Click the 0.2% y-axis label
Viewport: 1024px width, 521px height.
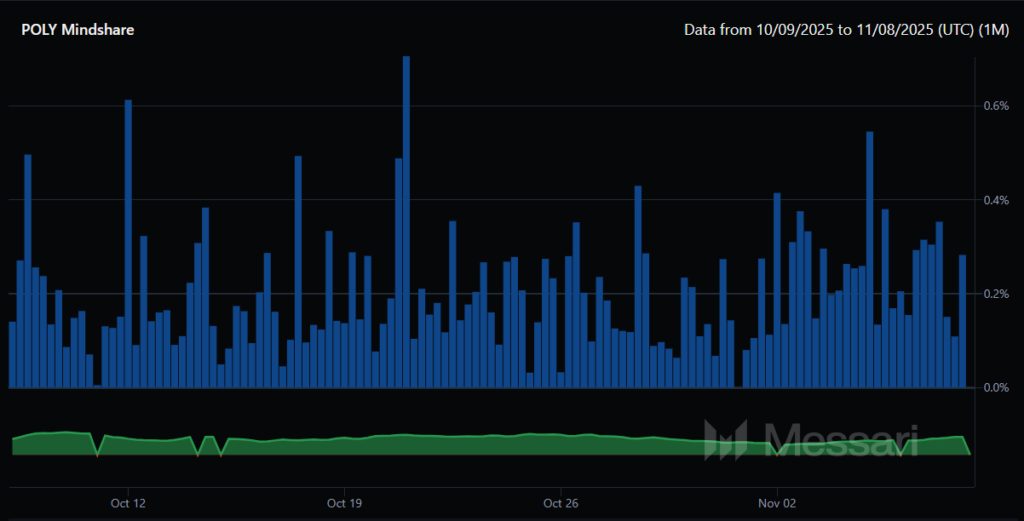click(x=995, y=294)
